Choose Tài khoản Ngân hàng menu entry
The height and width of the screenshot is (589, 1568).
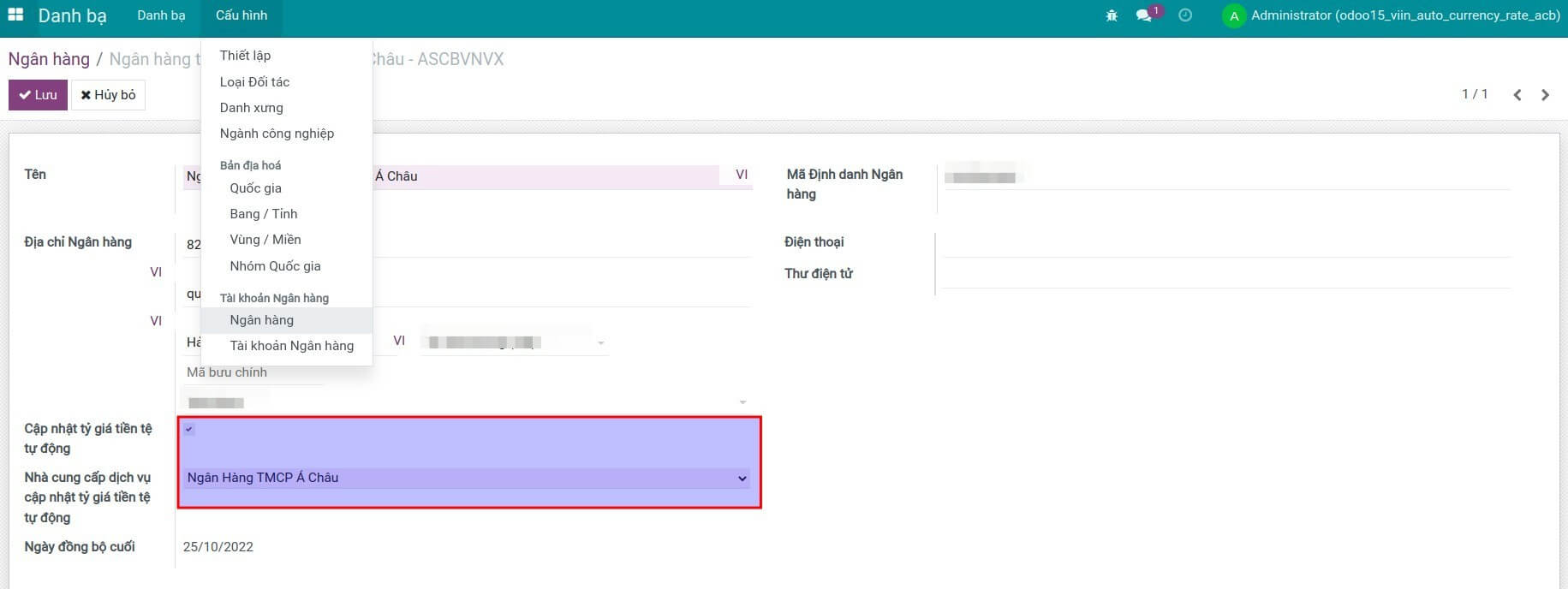click(x=291, y=346)
